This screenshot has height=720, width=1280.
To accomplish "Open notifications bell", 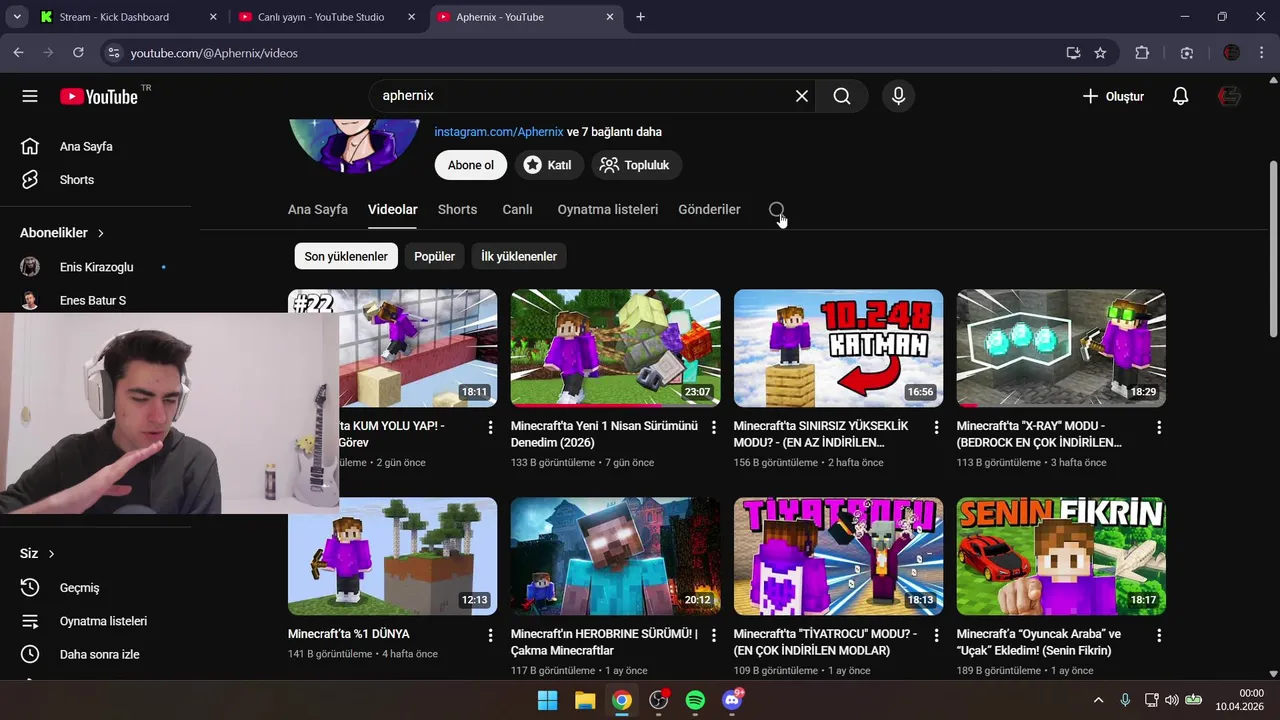I will point(1180,96).
